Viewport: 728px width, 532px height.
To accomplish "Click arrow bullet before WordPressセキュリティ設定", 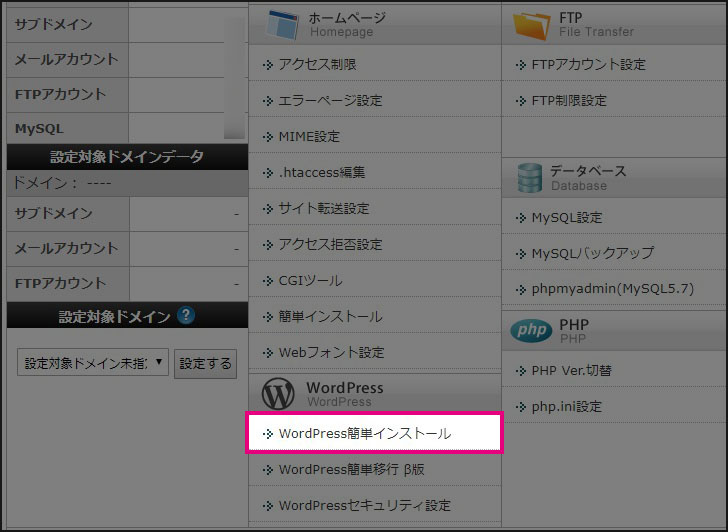I will click(x=267, y=506).
